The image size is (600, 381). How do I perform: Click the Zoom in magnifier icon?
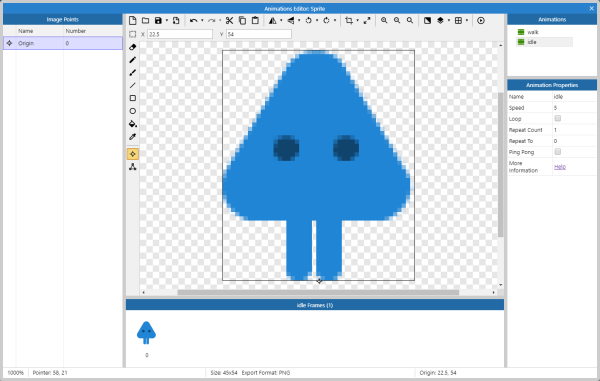click(x=384, y=20)
